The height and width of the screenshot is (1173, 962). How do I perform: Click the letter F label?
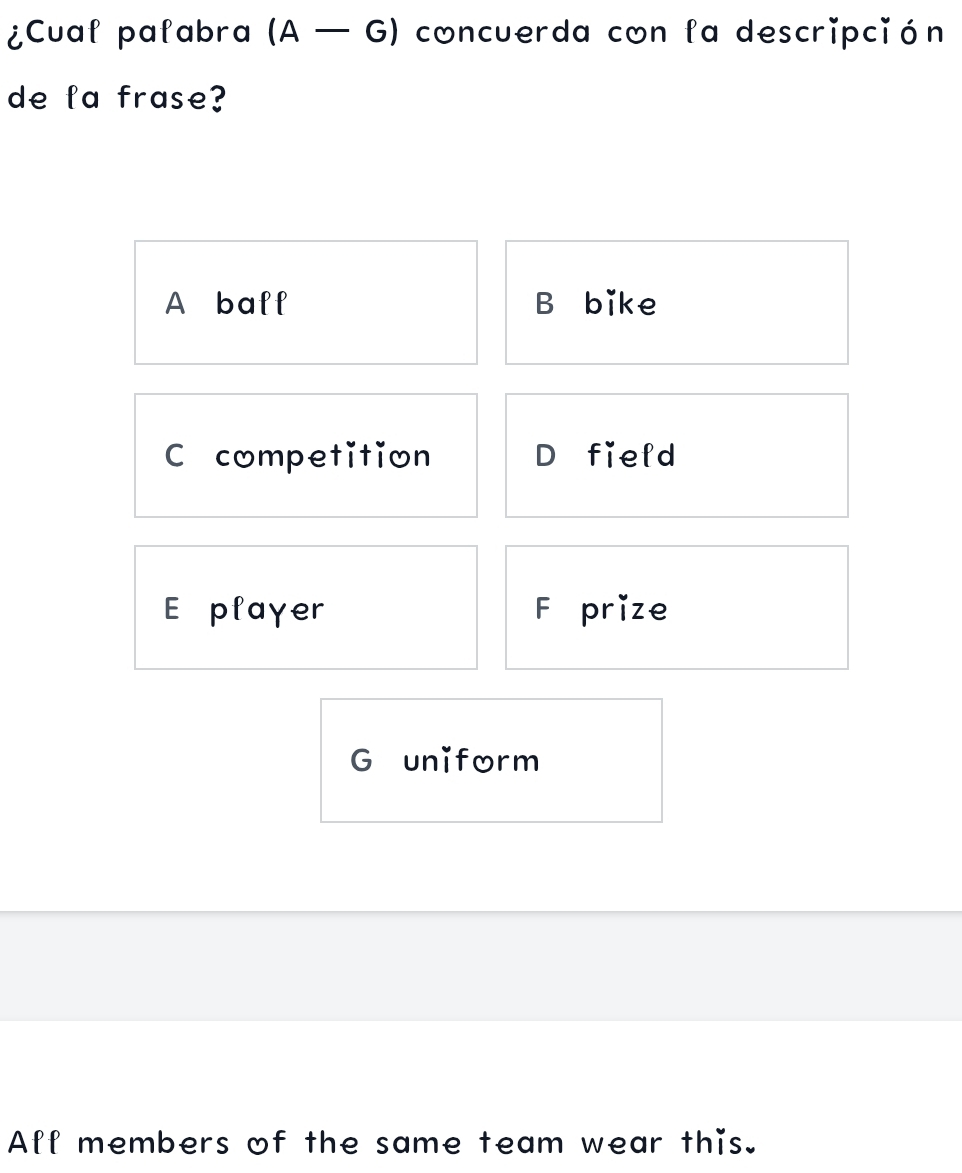coord(543,608)
